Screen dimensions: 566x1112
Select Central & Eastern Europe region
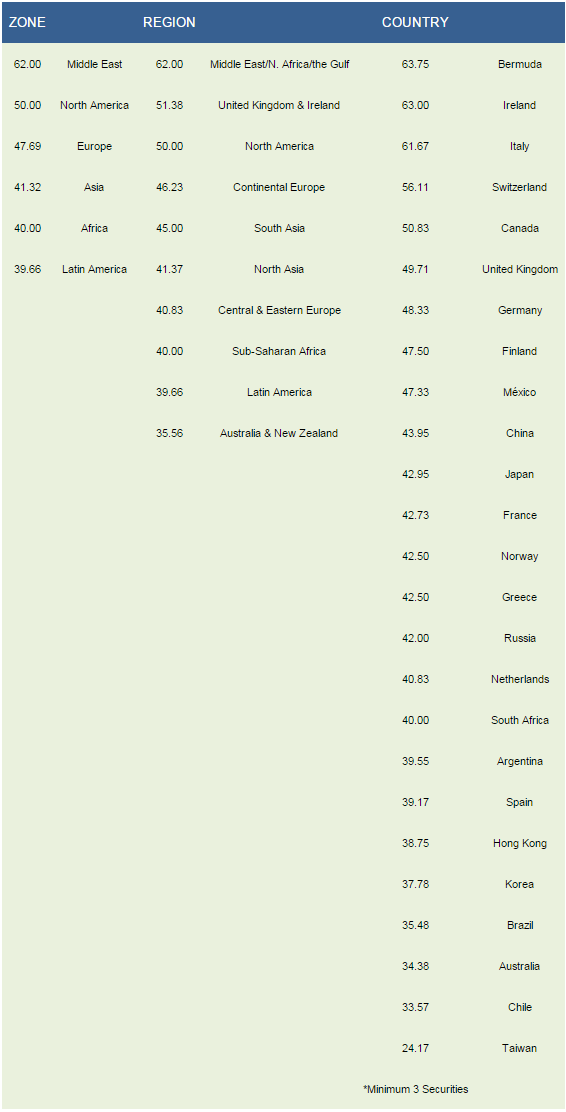pos(279,310)
